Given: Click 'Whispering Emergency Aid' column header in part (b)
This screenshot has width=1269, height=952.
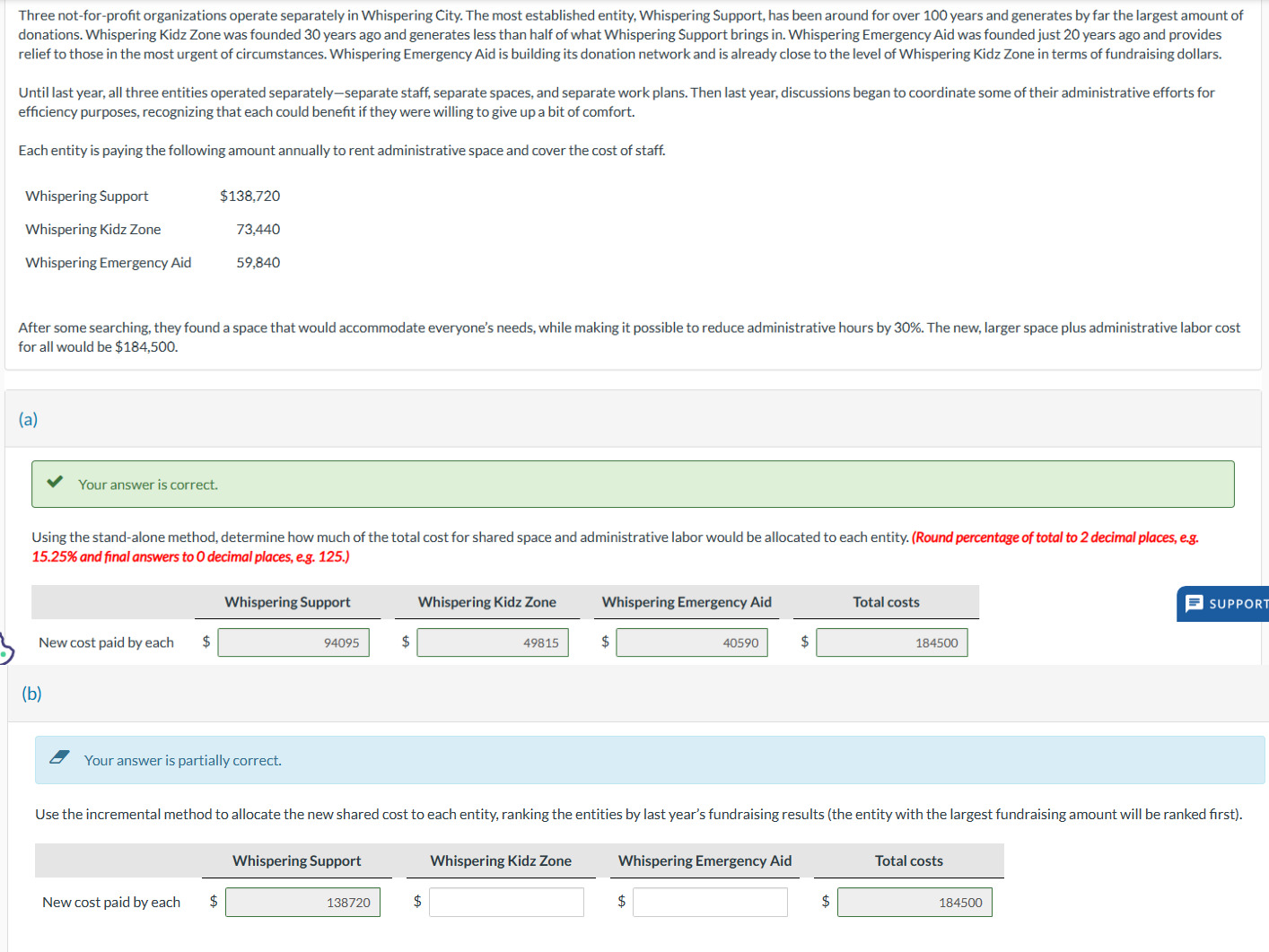Looking at the screenshot, I should pyautogui.click(x=705, y=860).
